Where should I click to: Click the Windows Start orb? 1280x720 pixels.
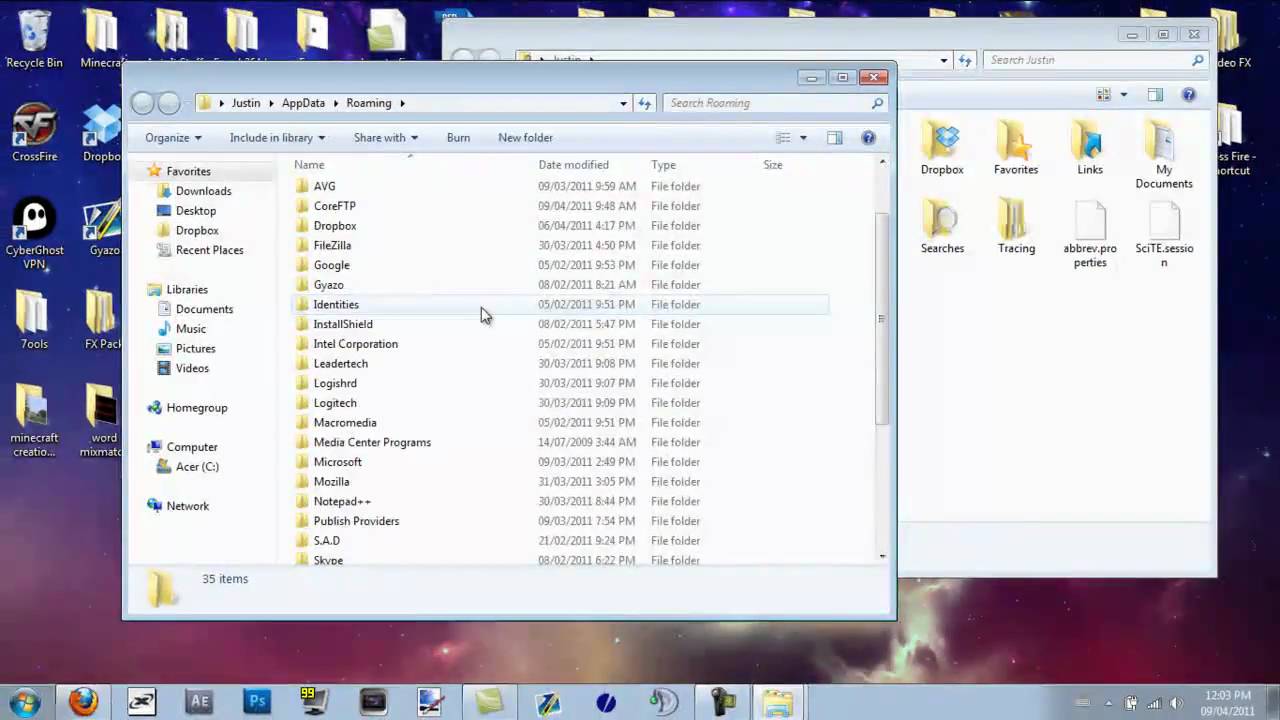tap(25, 702)
